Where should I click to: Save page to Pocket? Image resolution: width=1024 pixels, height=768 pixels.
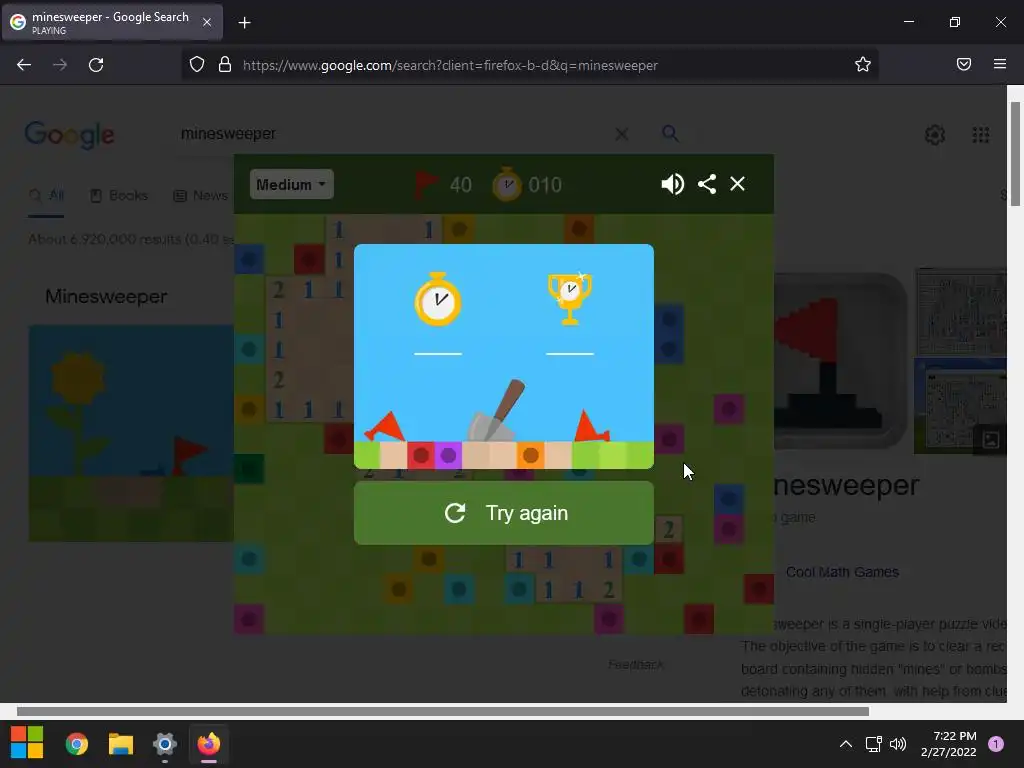[x=964, y=64]
